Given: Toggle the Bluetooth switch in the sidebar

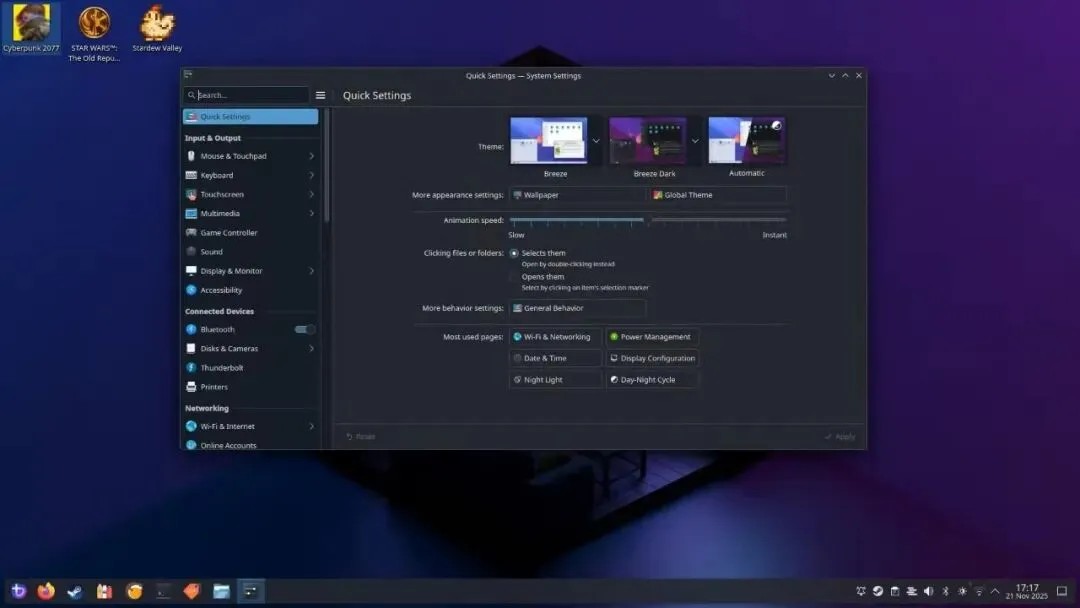Looking at the screenshot, I should point(305,329).
